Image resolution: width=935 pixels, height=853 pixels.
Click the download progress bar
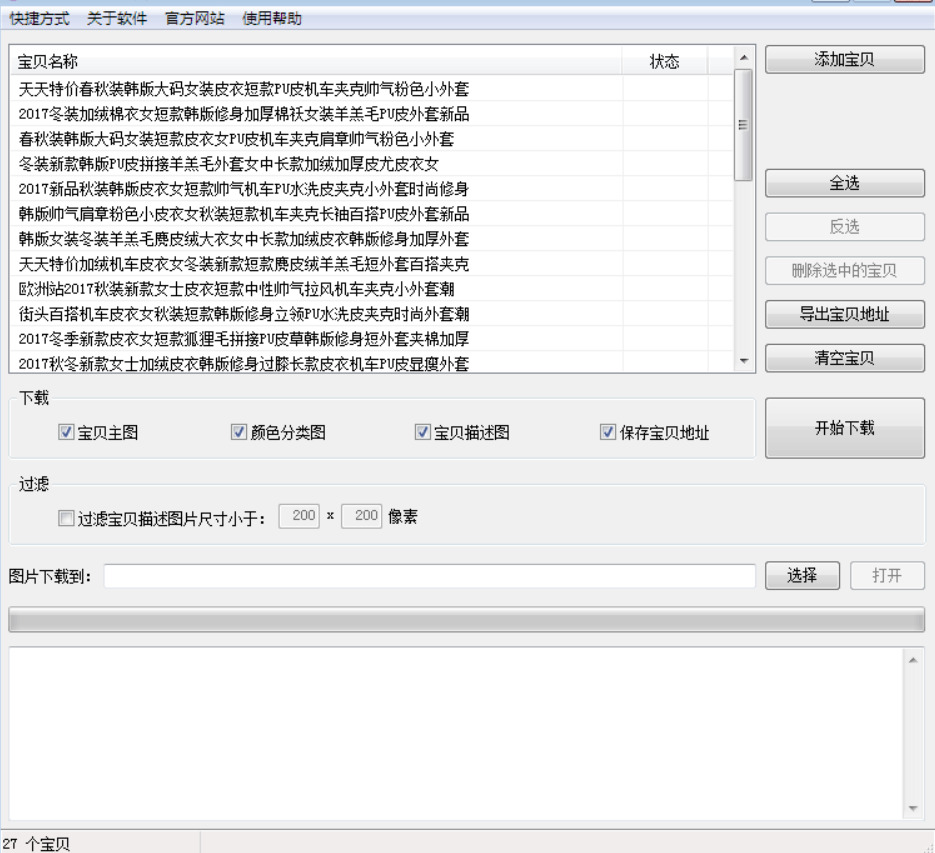pyautogui.click(x=466, y=620)
